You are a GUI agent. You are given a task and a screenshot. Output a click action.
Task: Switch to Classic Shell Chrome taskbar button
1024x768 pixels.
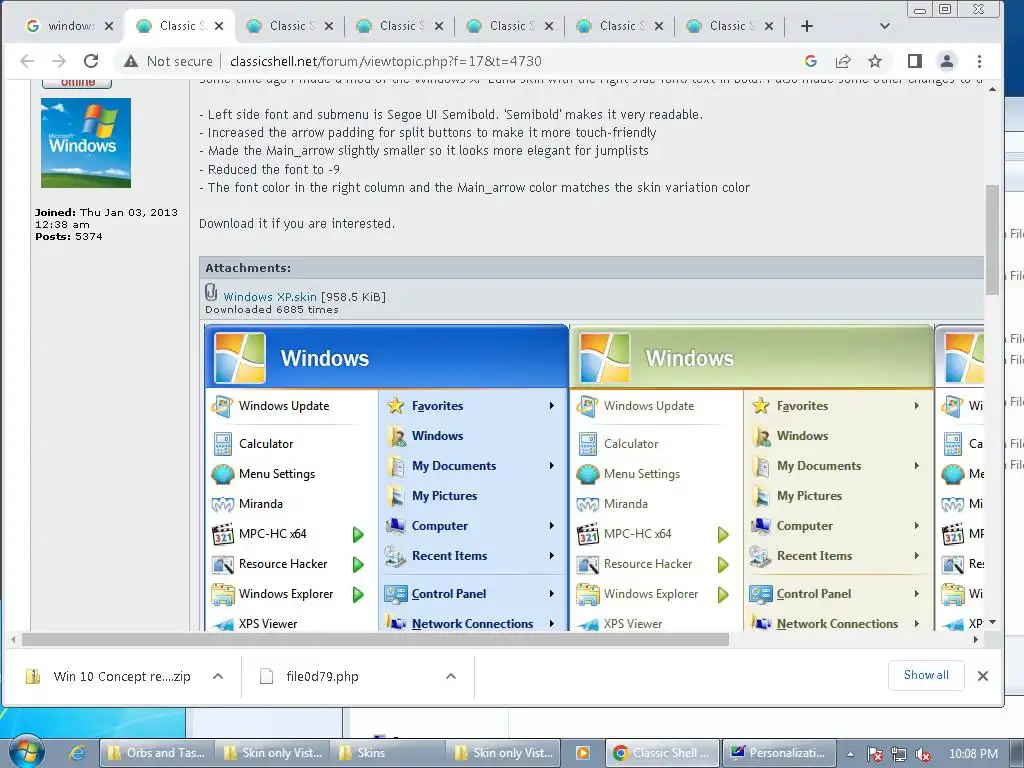point(662,753)
